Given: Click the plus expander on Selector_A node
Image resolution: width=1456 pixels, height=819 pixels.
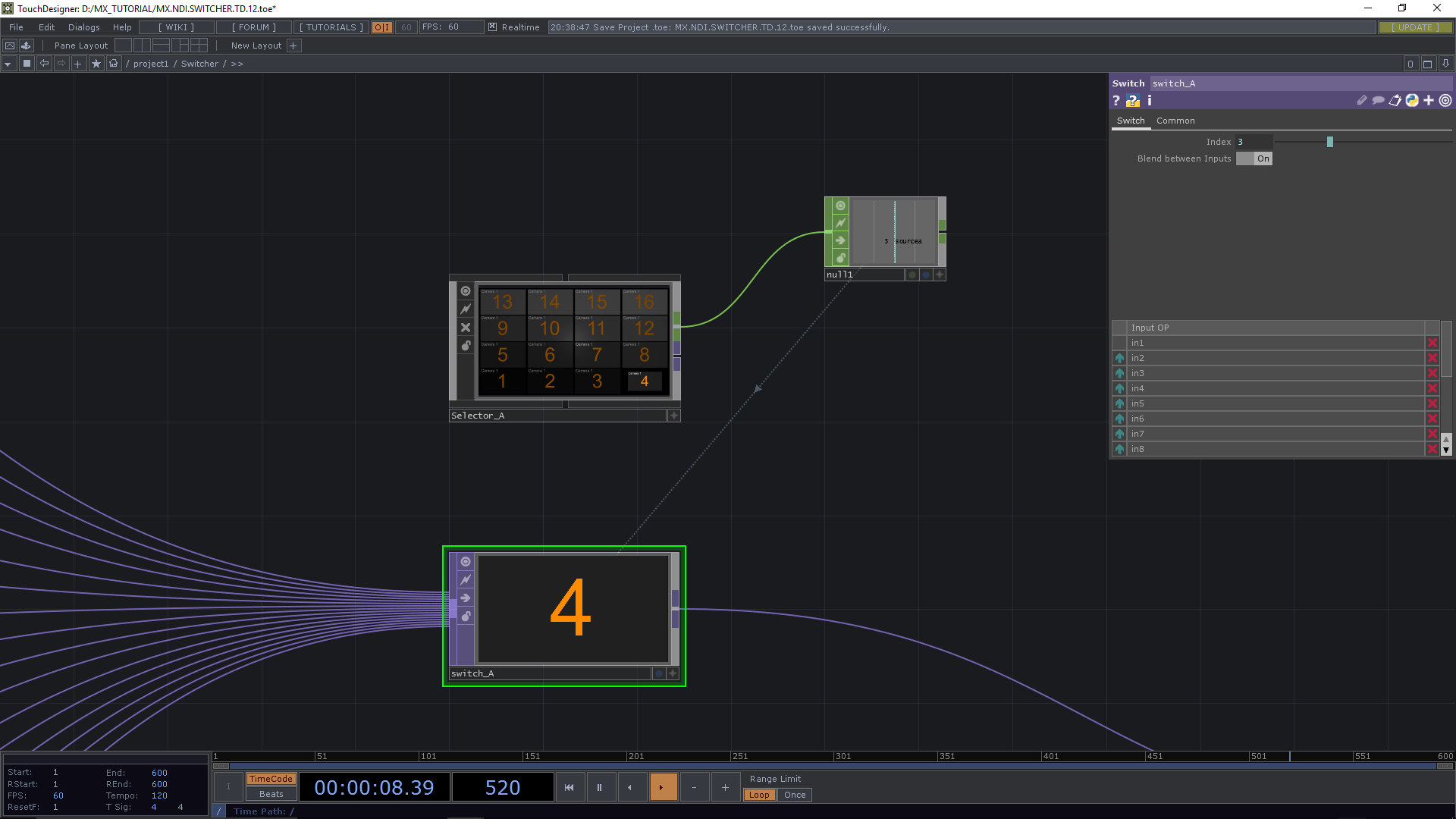Looking at the screenshot, I should pos(674,416).
